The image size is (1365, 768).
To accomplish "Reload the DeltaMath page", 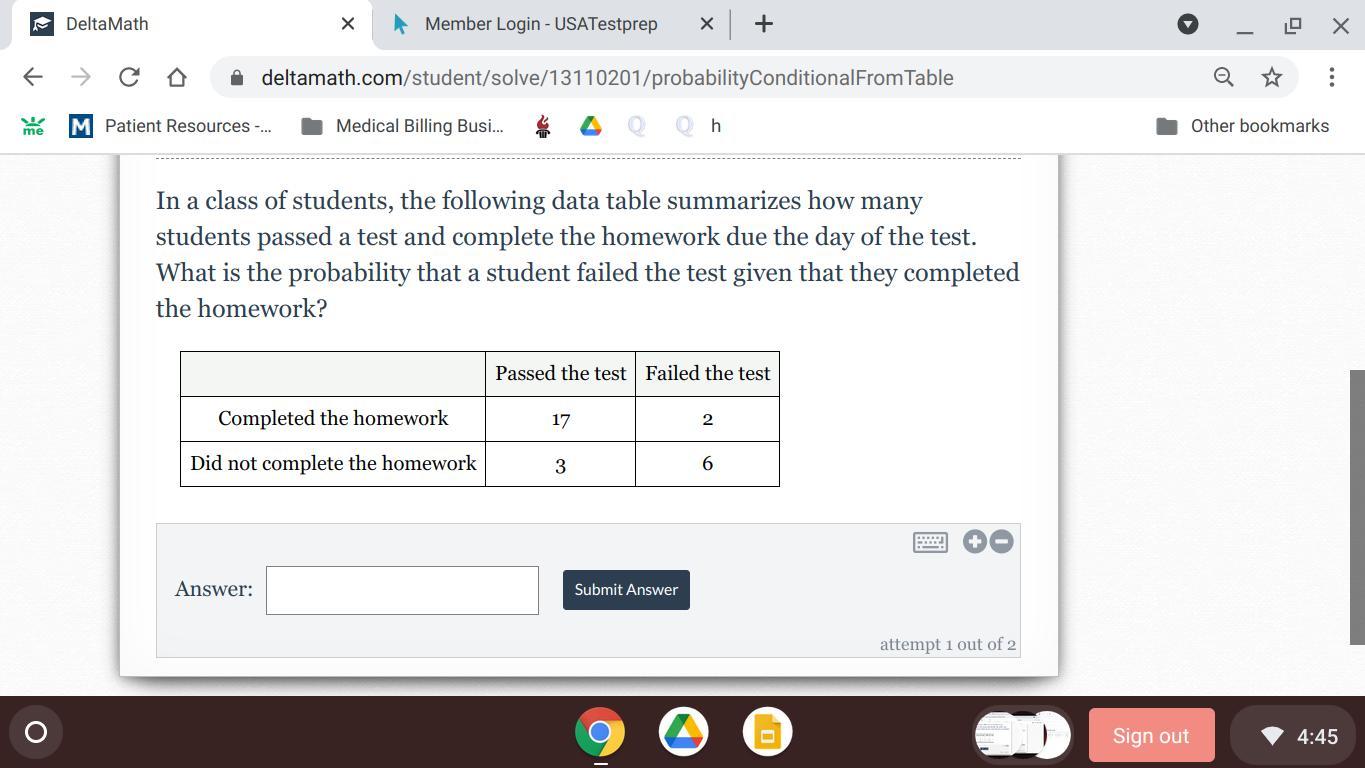I will [x=129, y=77].
